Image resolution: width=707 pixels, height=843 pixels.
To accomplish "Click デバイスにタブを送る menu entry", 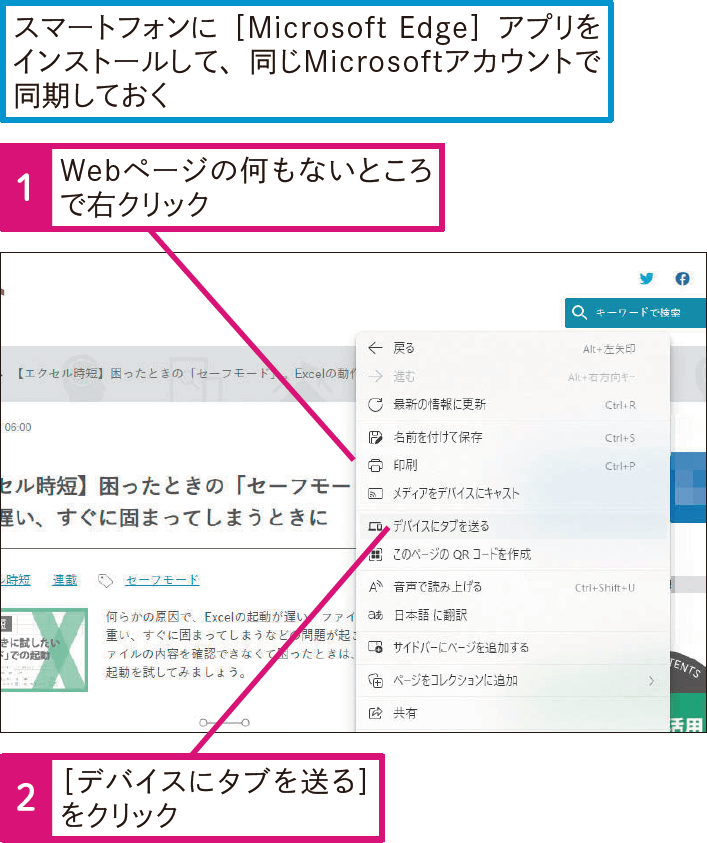I will tap(513, 526).
